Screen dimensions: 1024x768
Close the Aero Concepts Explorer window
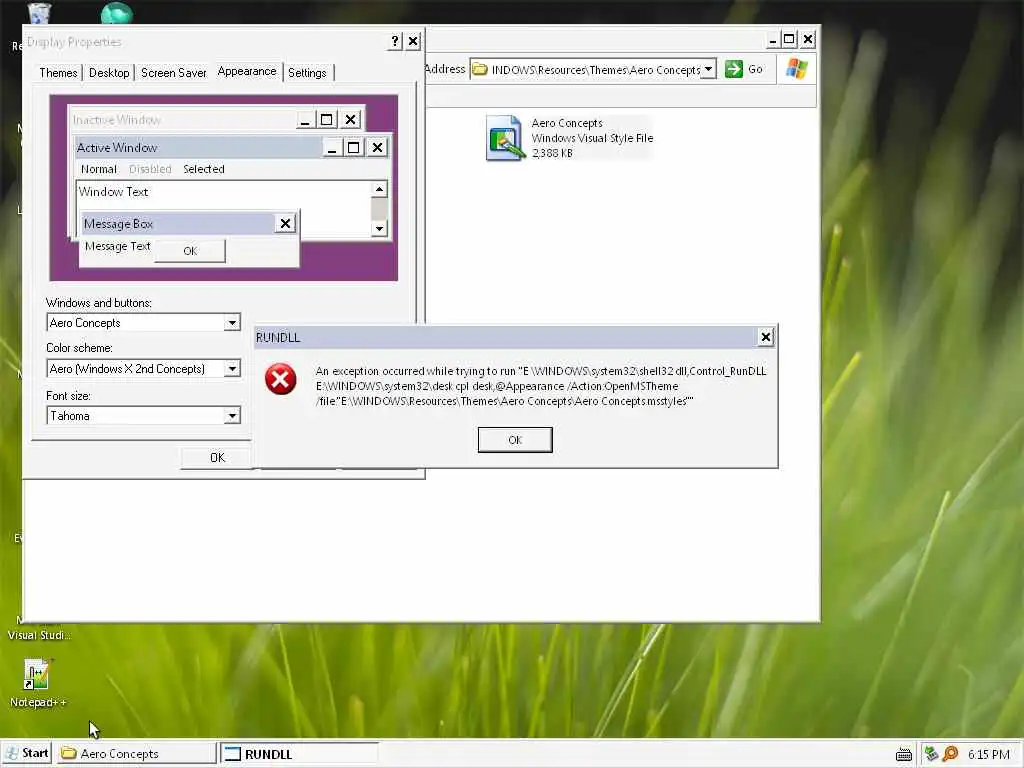808,40
